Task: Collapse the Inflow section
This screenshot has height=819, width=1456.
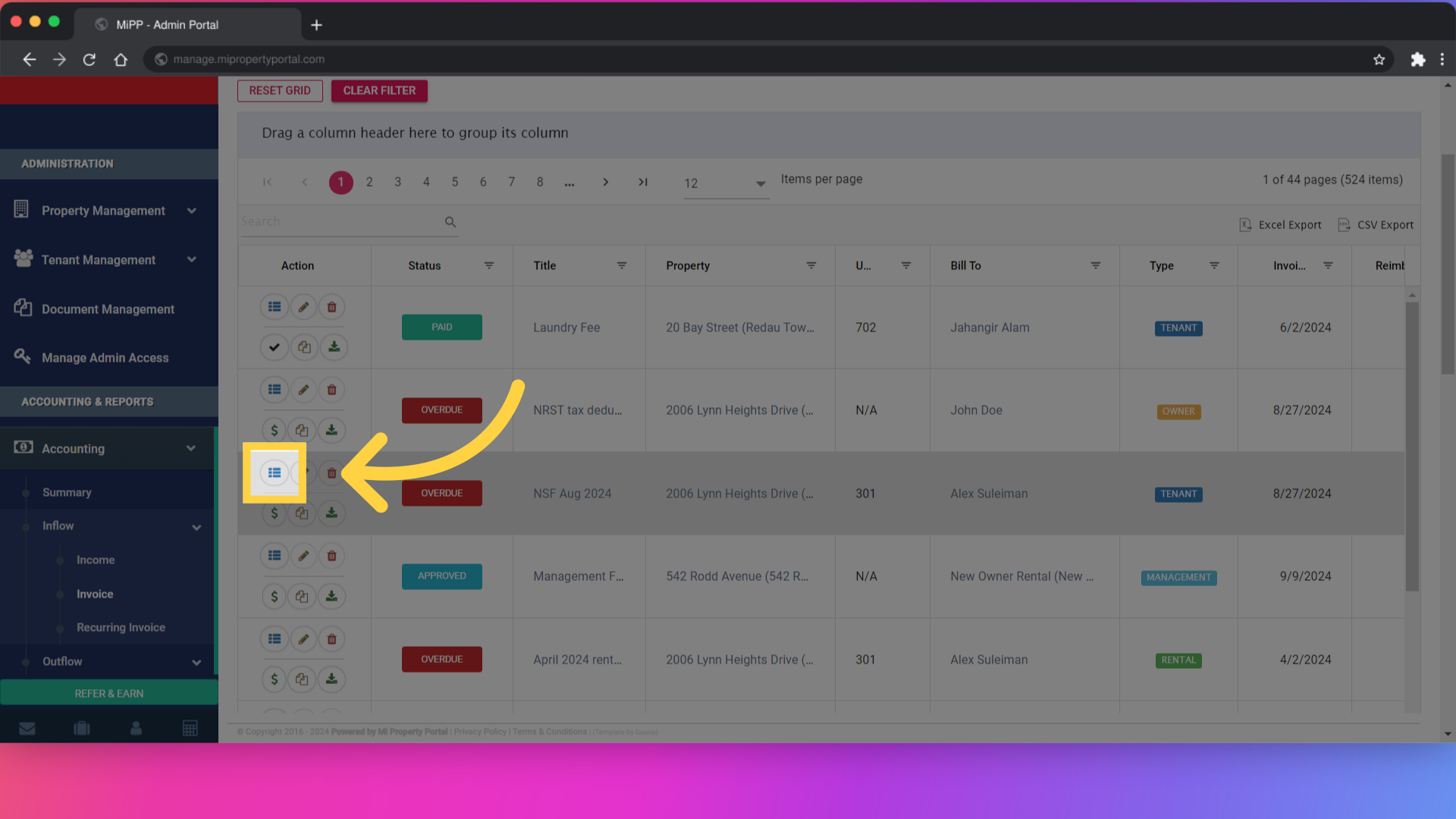Action: coord(196,526)
